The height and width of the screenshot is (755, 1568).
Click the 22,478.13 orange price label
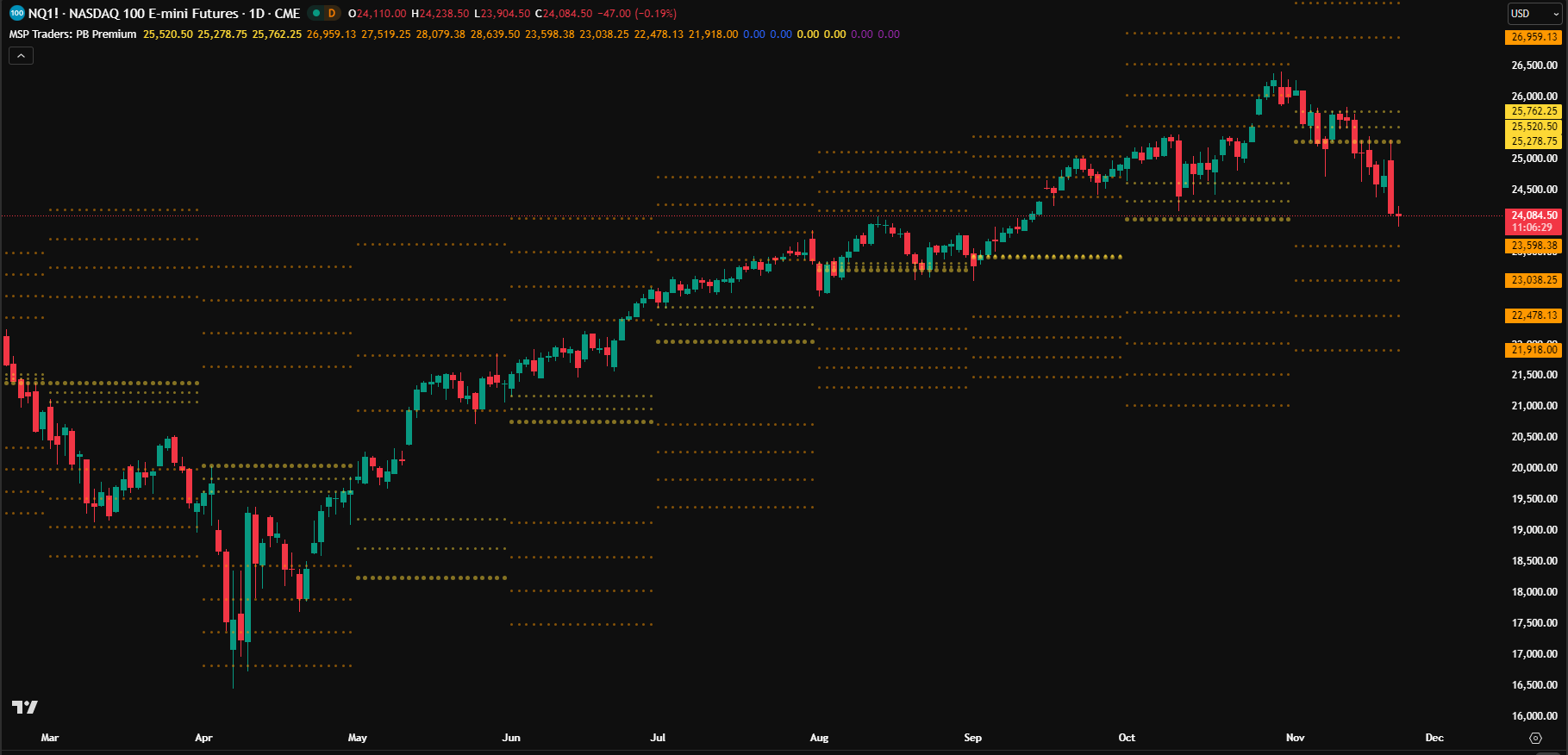click(1534, 315)
